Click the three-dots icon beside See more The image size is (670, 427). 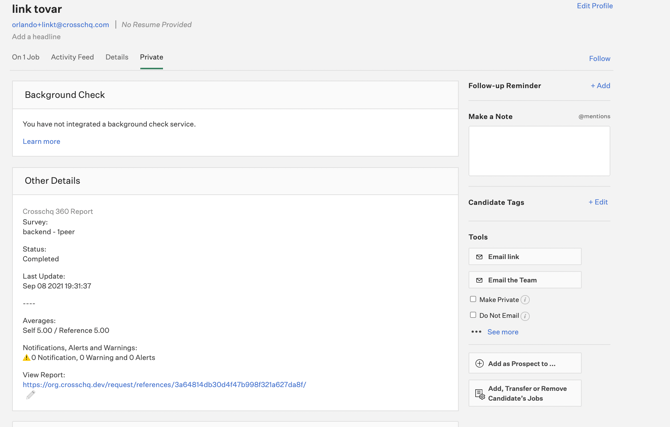tap(476, 332)
